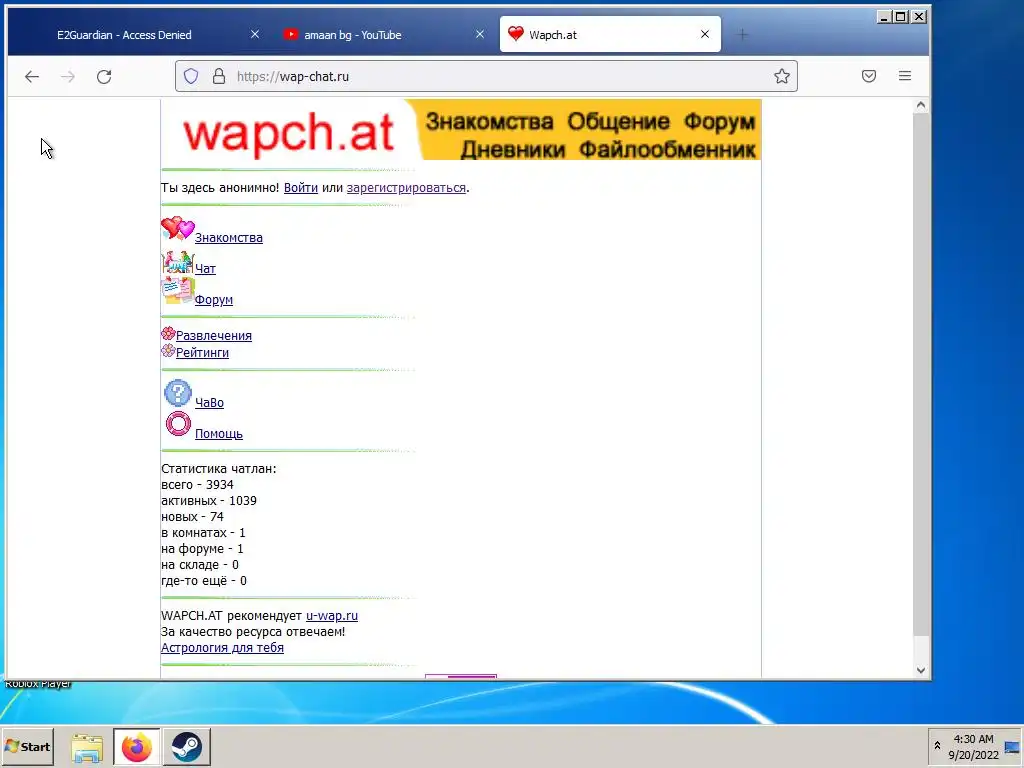Click the URL address bar field
This screenshot has height=768, width=1024.
point(486,76)
